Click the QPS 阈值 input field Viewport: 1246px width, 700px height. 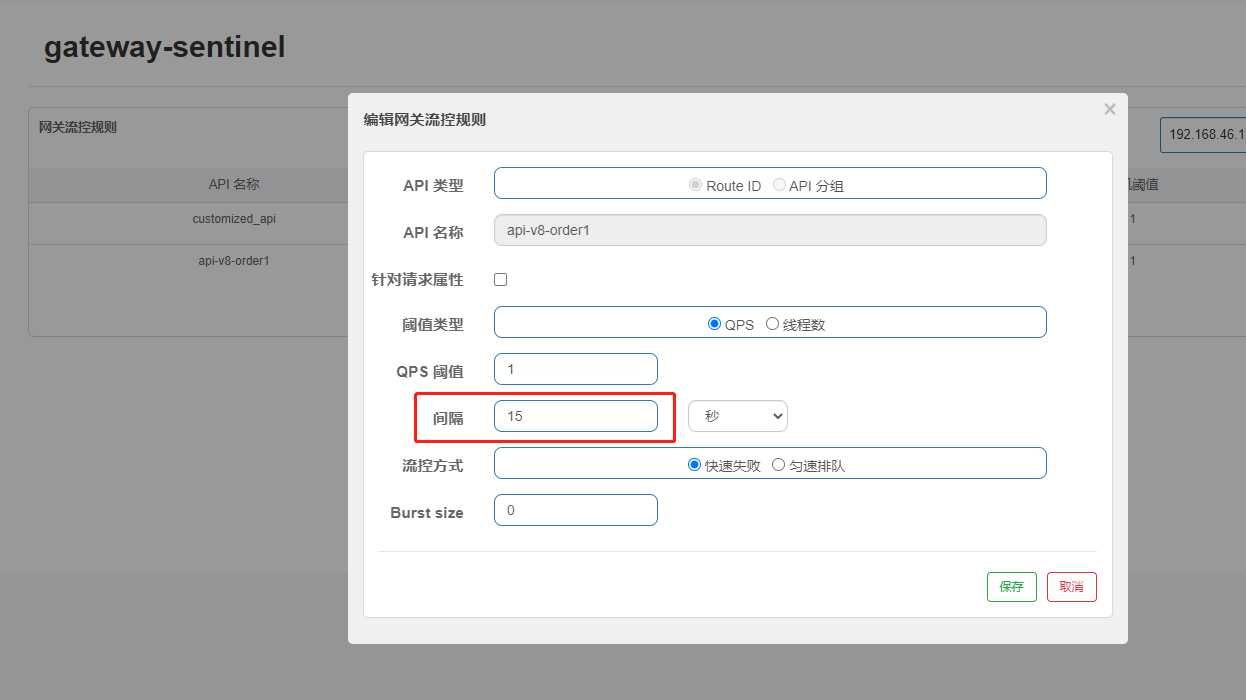click(x=575, y=369)
